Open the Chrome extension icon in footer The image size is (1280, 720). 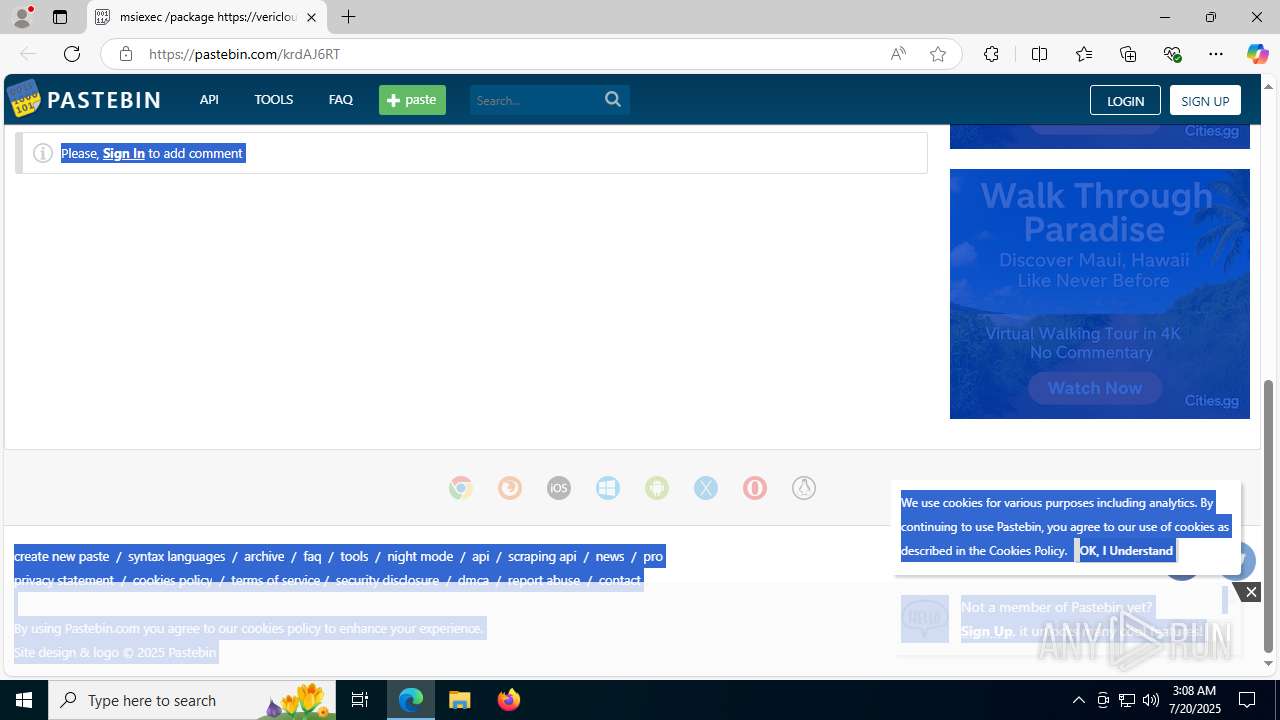(x=461, y=488)
